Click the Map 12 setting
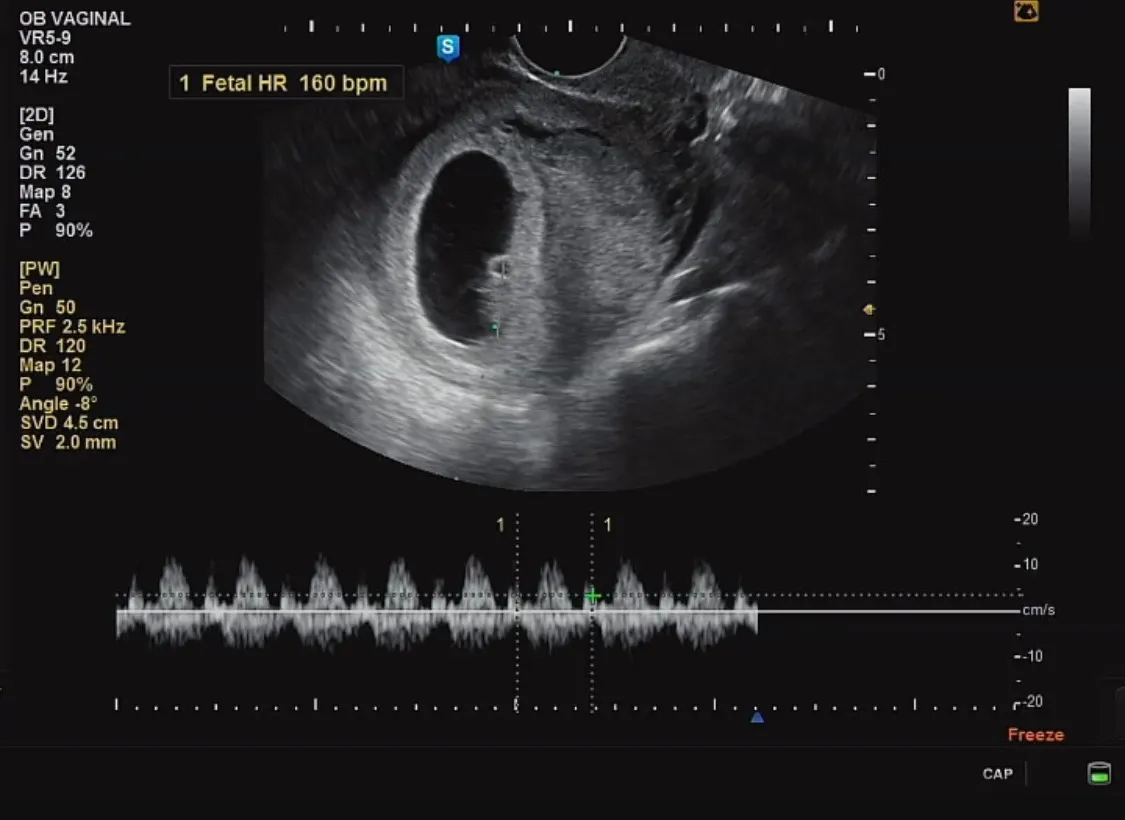The height and width of the screenshot is (820, 1125). click(50, 365)
